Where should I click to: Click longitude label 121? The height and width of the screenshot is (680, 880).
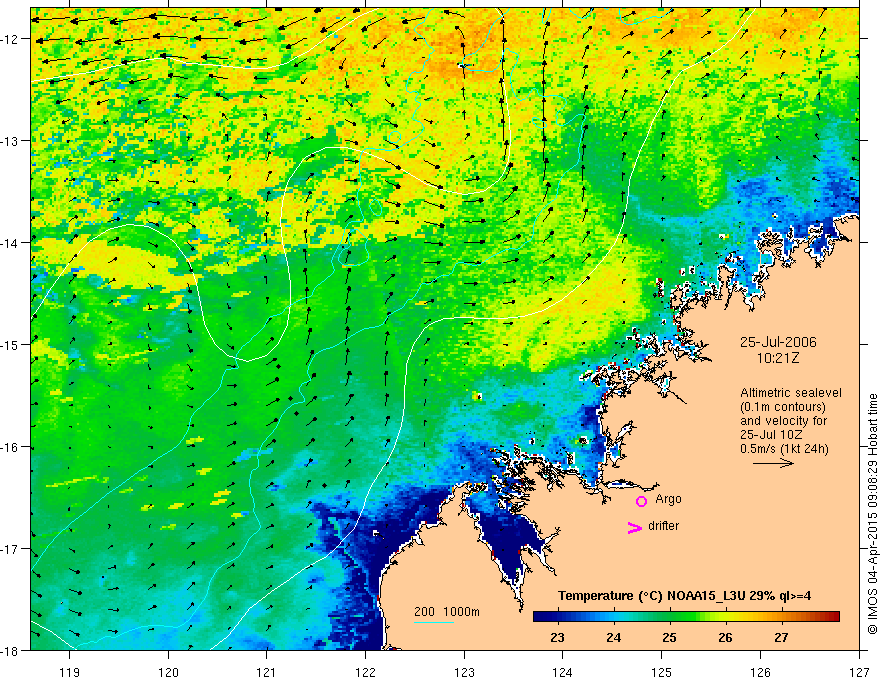[267, 672]
